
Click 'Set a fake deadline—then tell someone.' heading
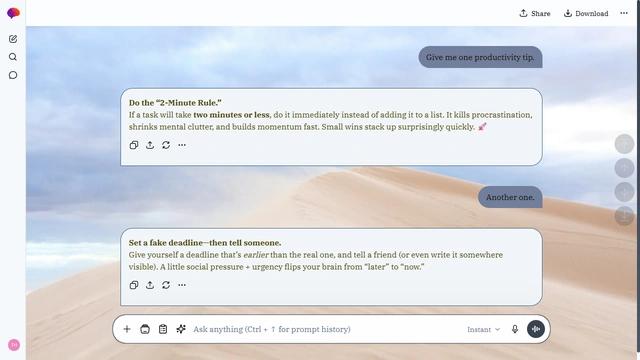(205, 243)
